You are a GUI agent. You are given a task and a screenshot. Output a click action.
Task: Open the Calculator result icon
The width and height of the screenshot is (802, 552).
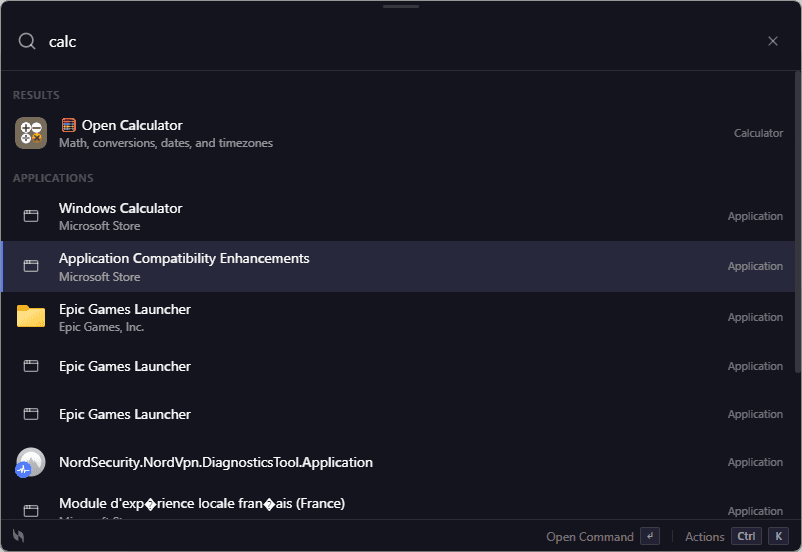click(x=31, y=133)
